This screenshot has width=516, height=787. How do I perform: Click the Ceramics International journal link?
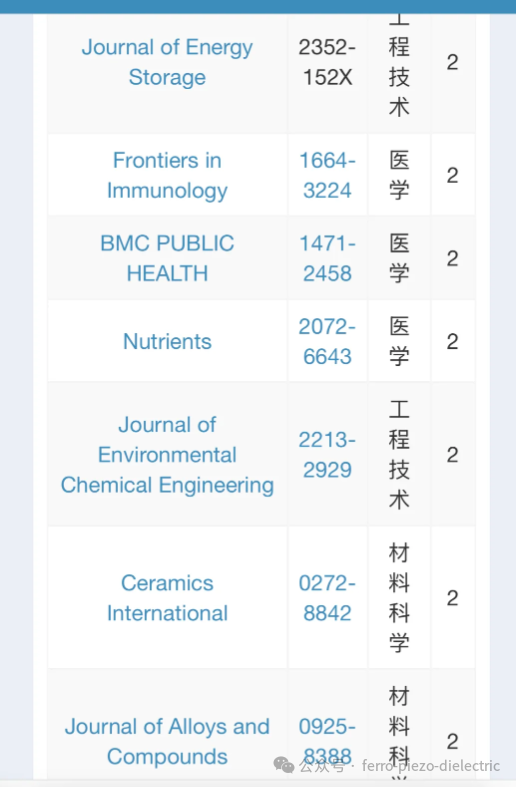167,598
